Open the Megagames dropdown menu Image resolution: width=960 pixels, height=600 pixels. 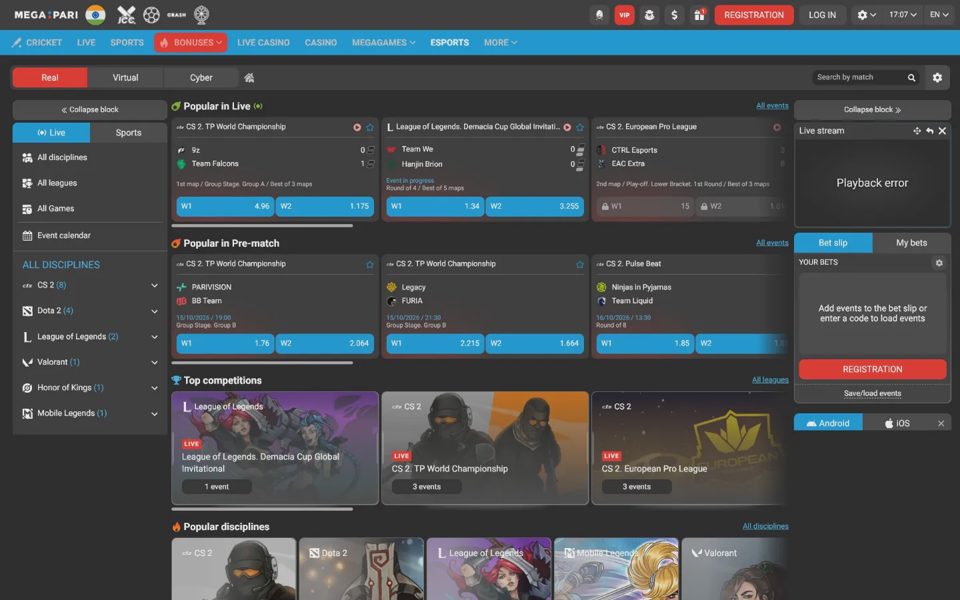pos(383,43)
